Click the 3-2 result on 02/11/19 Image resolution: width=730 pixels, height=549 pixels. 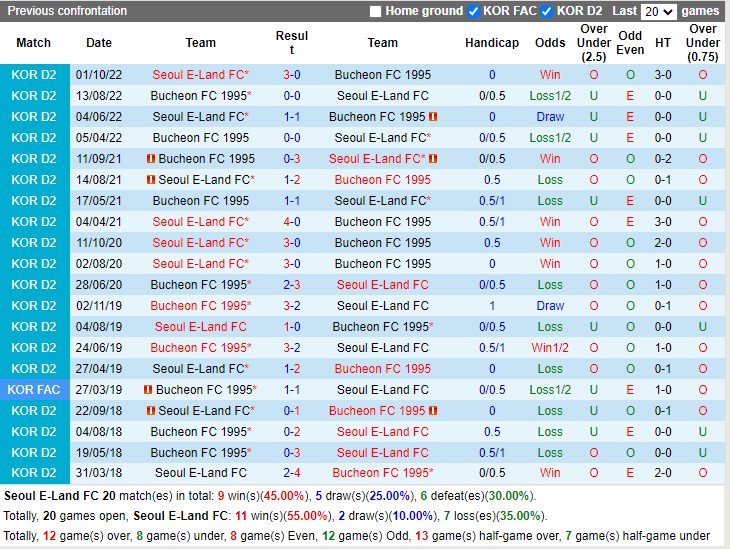292,306
